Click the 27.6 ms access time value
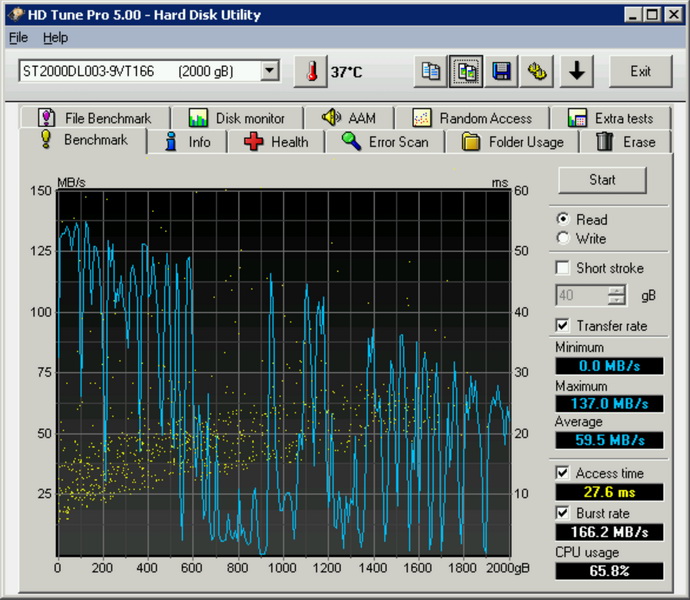The width and height of the screenshot is (690, 600). coord(609,492)
